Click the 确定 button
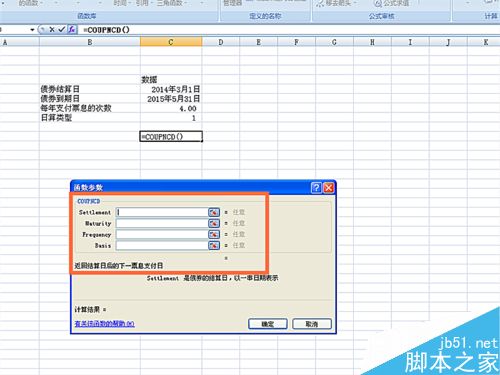The height and width of the screenshot is (375, 500). (x=267, y=324)
